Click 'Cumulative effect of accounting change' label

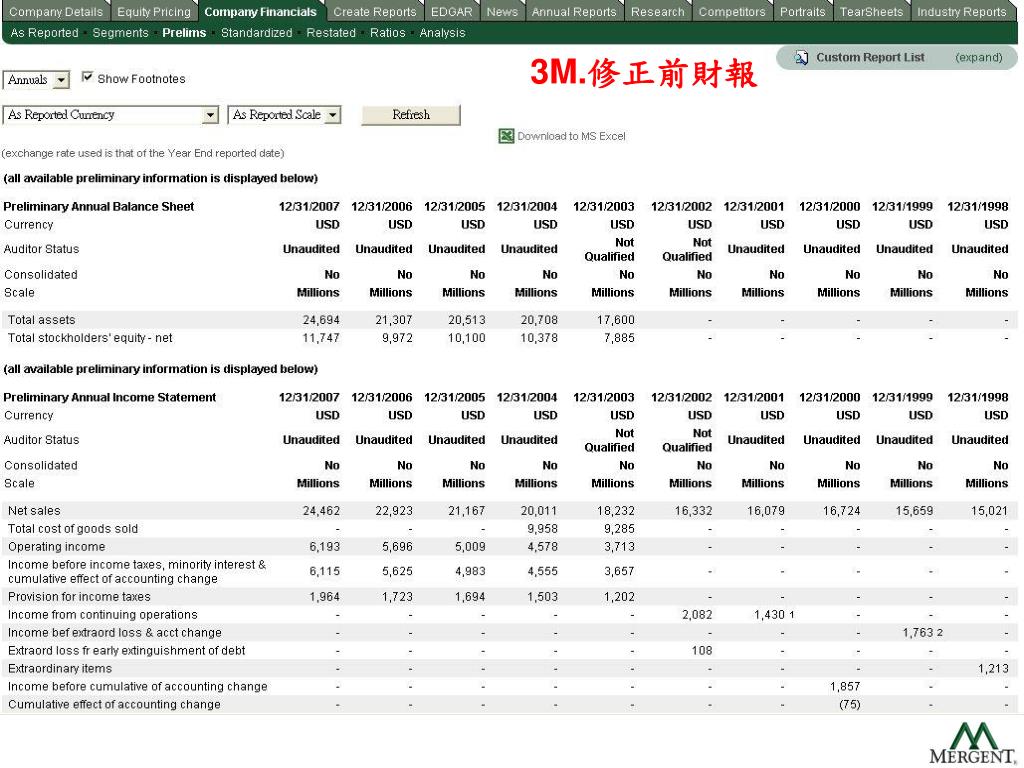tap(114, 705)
